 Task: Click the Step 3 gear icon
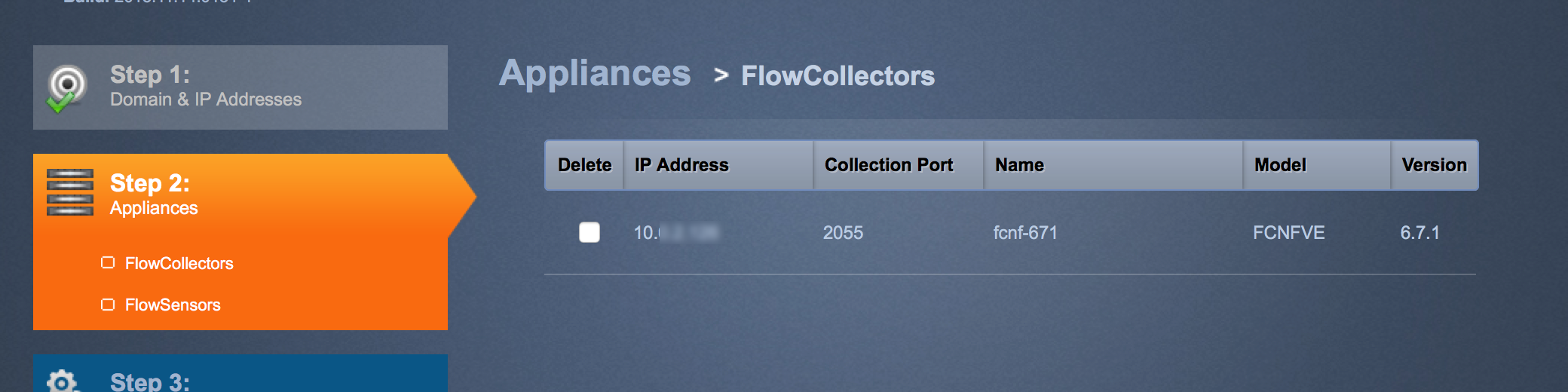pyautogui.click(x=61, y=381)
